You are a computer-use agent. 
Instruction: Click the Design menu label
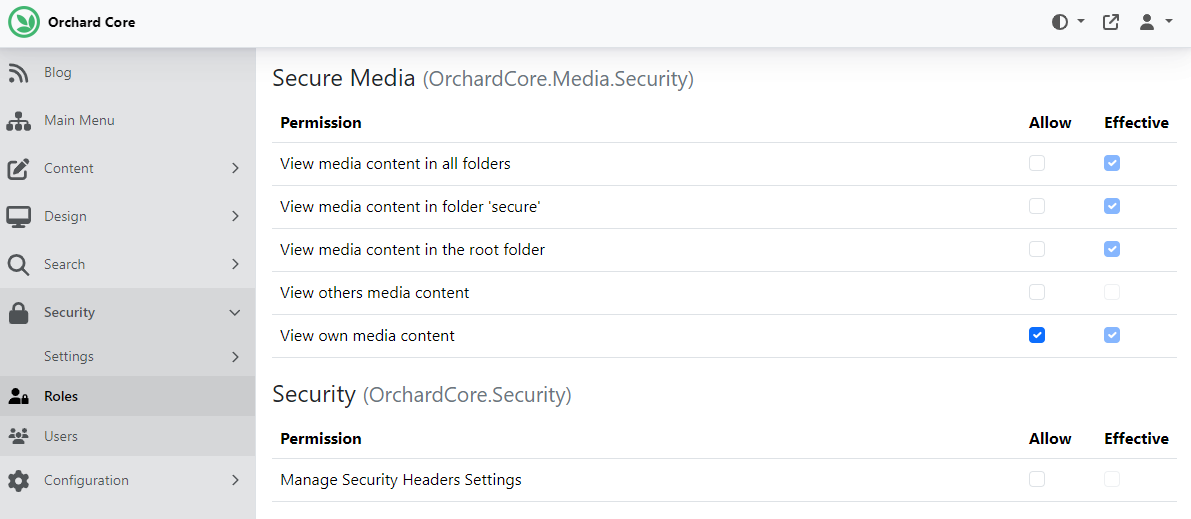[65, 217]
